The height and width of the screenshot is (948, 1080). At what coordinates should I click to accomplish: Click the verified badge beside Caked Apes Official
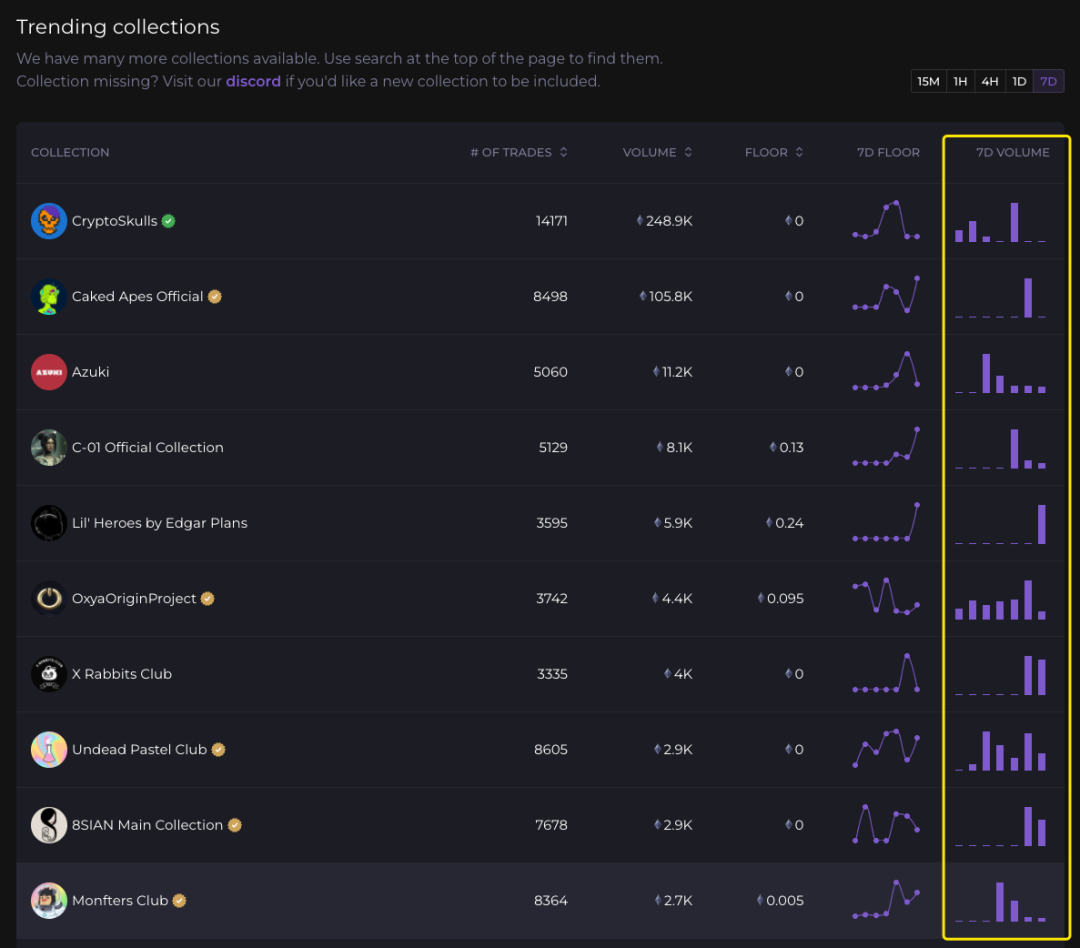pyautogui.click(x=215, y=297)
